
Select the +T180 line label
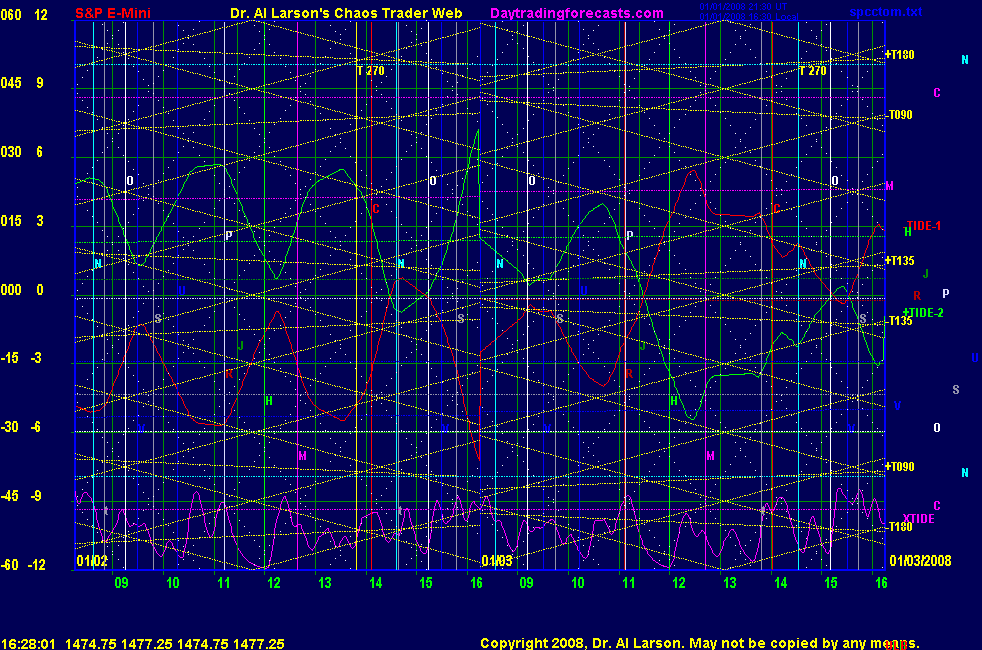click(x=899, y=54)
